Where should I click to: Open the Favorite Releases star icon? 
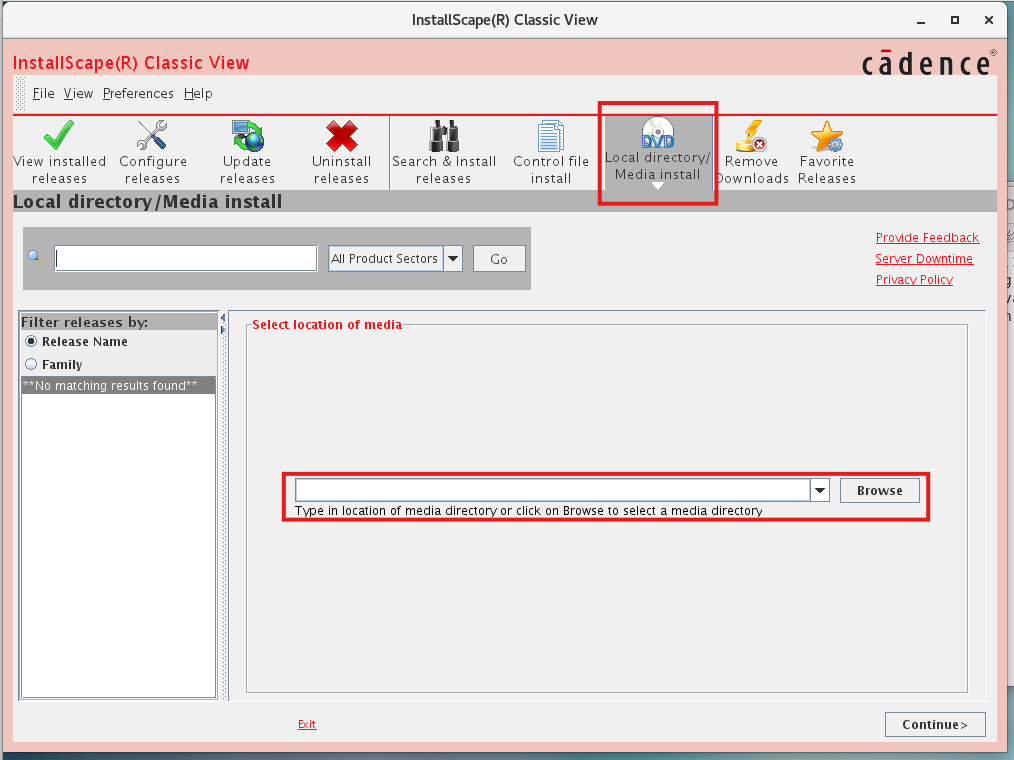[x=827, y=136]
